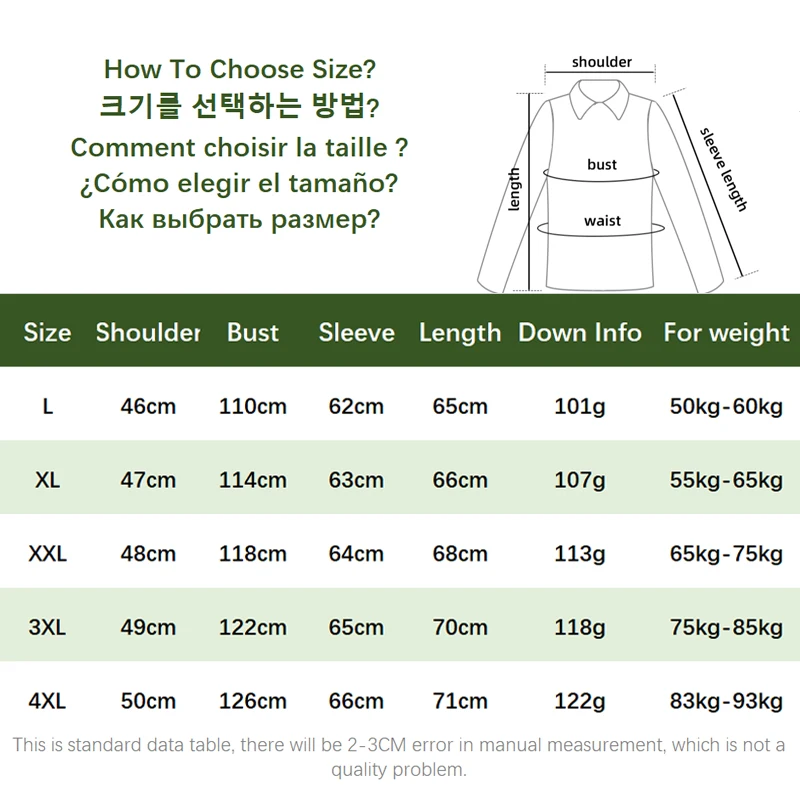The width and height of the screenshot is (800, 800).
Task: Select the Down Info column header
Action: 580,332
